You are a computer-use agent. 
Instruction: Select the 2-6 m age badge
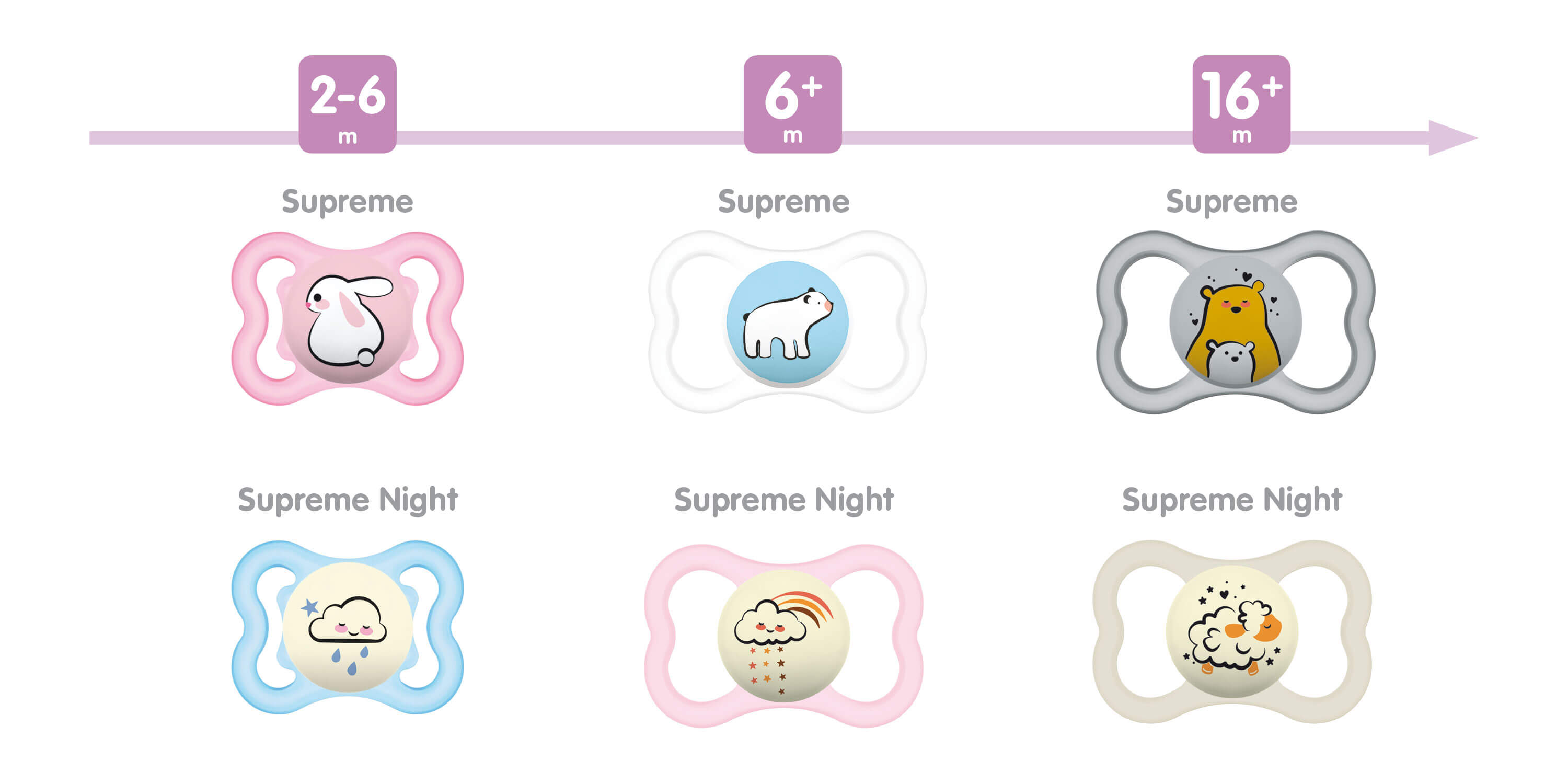tap(348, 104)
